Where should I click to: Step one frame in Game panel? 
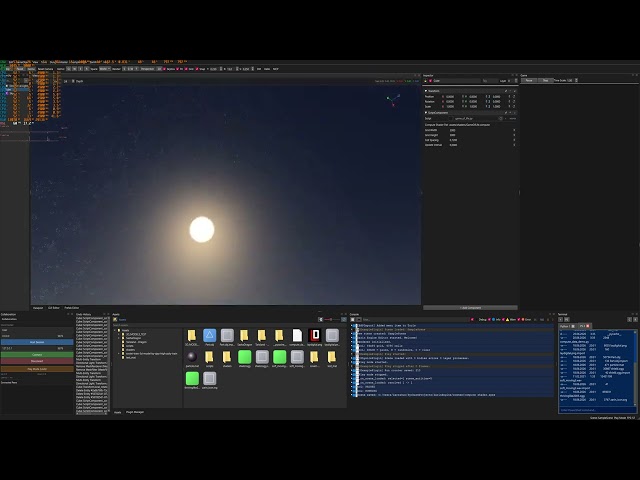[545, 80]
